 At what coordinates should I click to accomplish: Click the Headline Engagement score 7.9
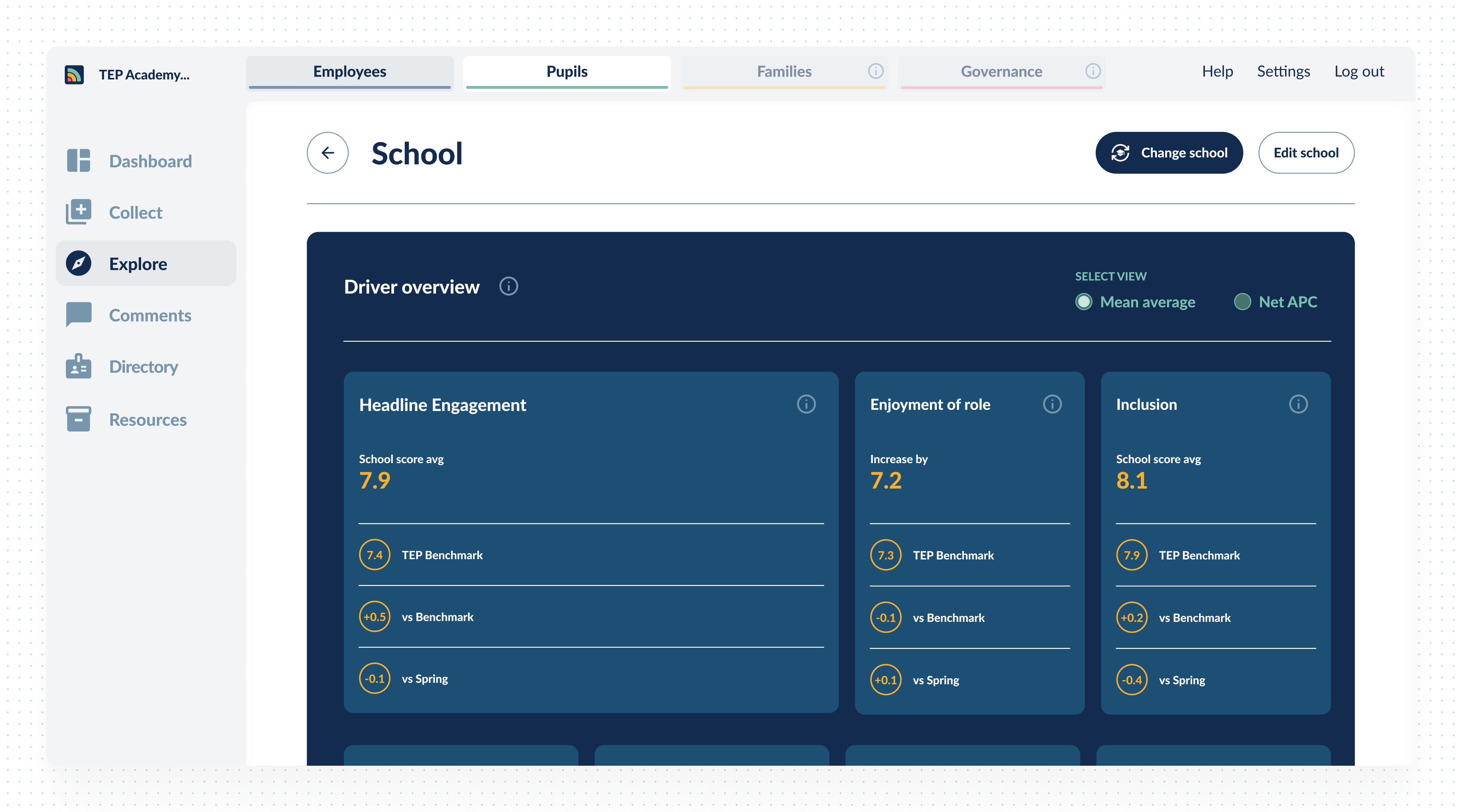click(375, 481)
